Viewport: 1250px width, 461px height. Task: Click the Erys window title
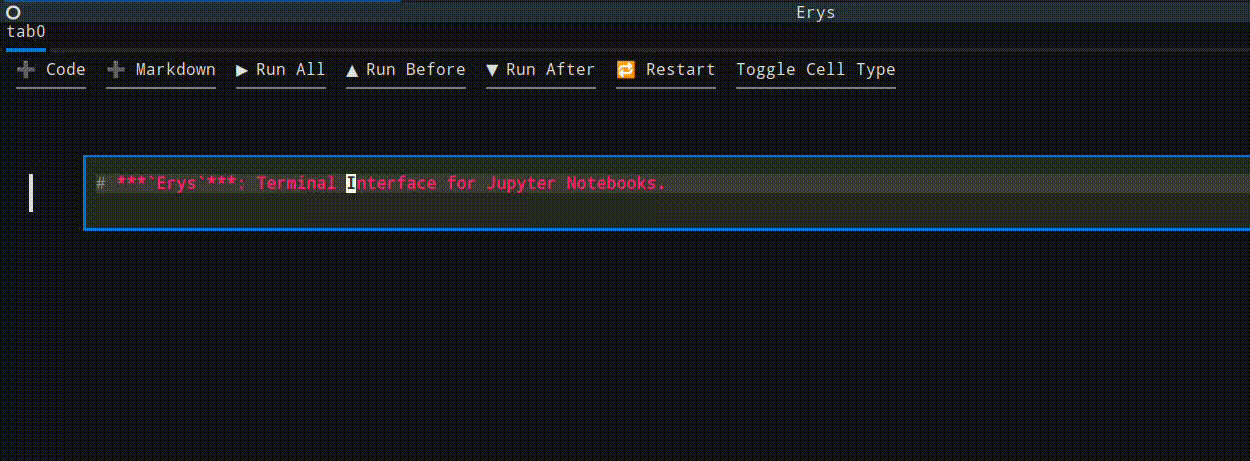coord(816,12)
